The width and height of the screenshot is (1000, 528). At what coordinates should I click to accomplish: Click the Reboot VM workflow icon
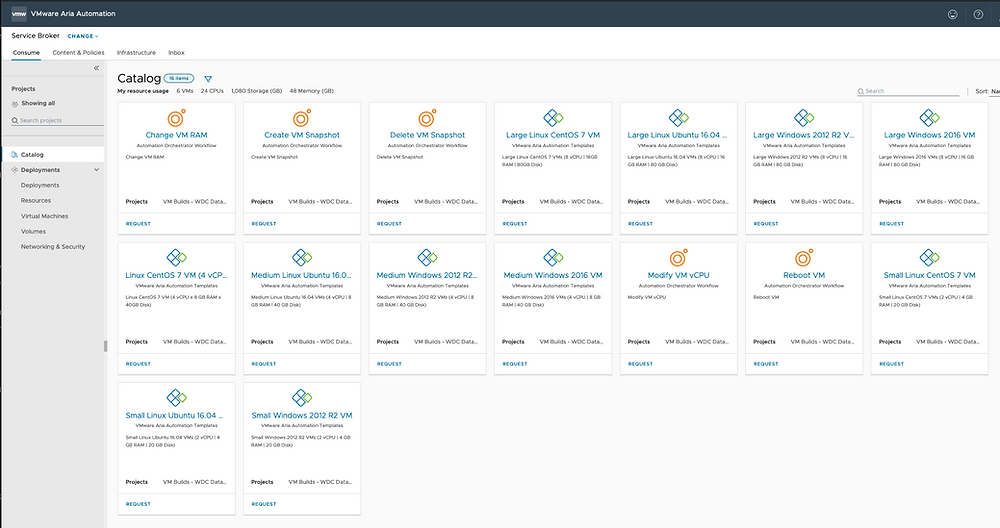[804, 258]
